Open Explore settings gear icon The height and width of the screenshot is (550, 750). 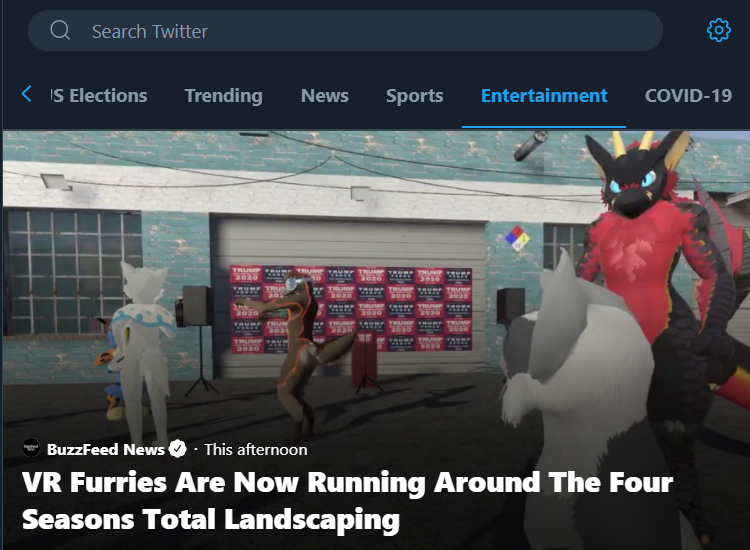pos(718,31)
